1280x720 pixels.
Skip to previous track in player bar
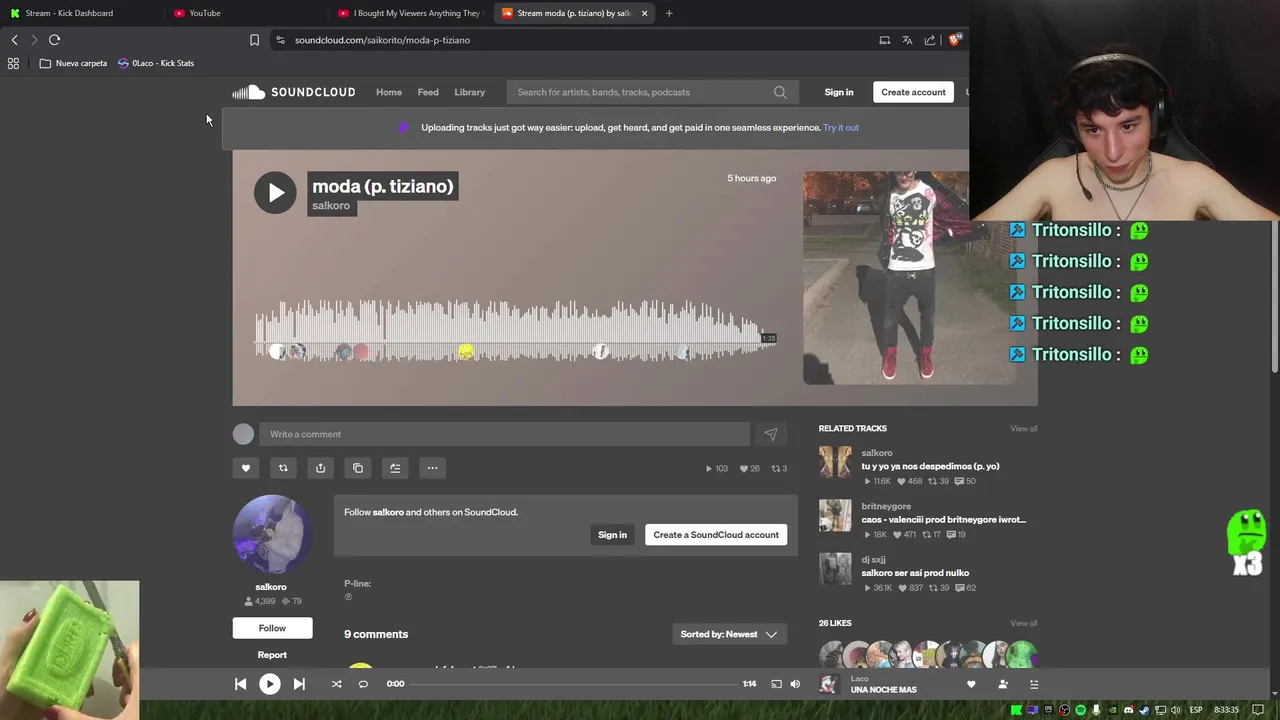point(240,684)
